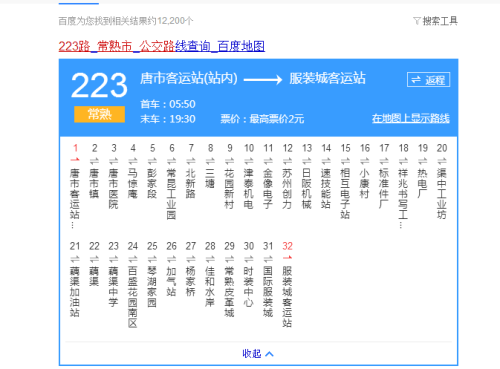This screenshot has height=369, width=500.
Task: Select stop 3 唐市医院
Action: click(x=114, y=188)
